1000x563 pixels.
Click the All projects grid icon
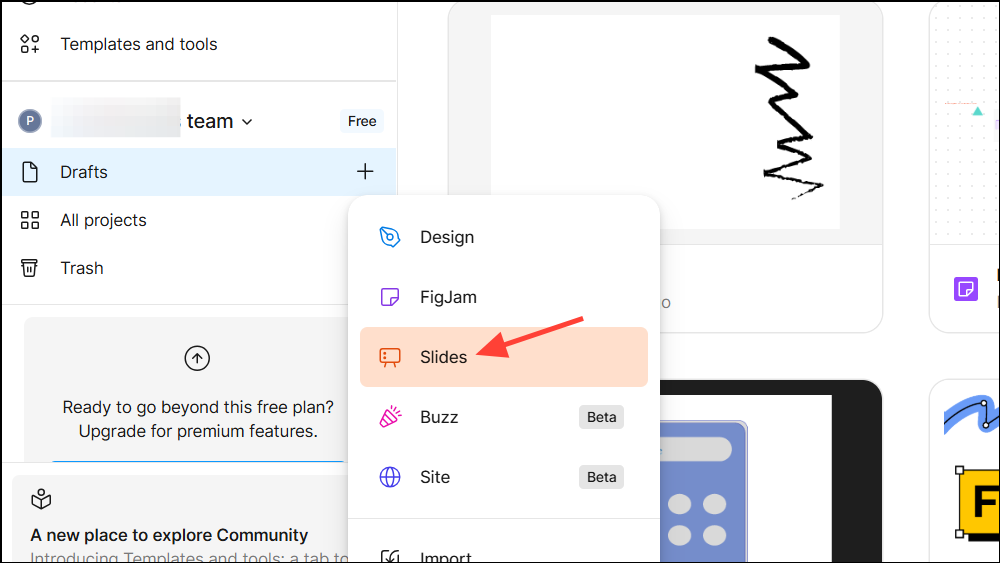30,220
